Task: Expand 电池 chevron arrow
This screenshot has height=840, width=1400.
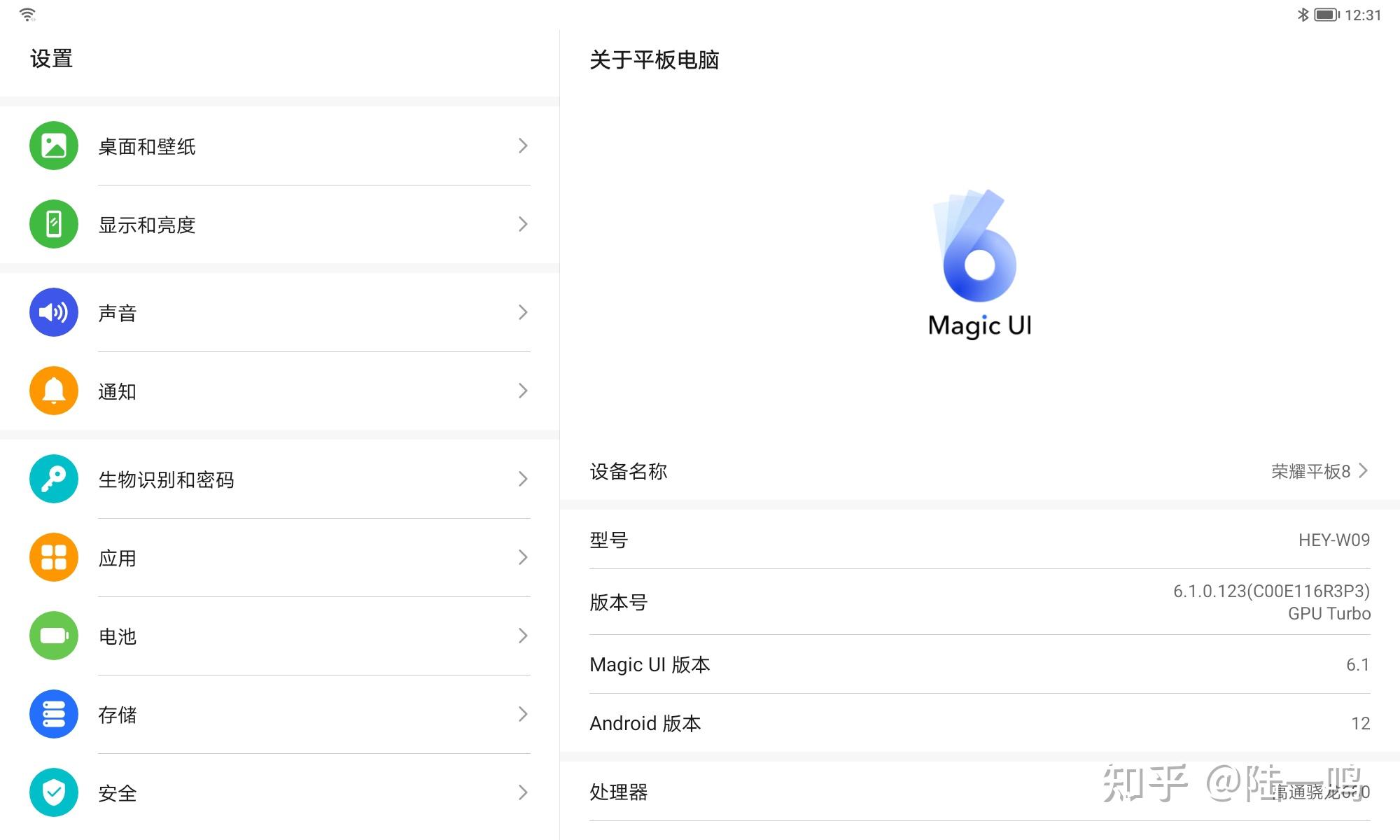Action: [x=523, y=636]
